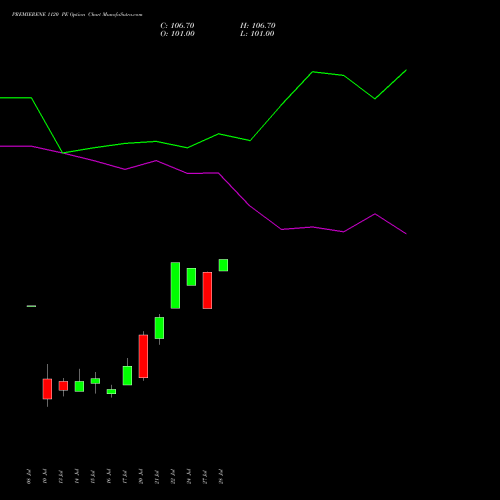Click the large red candlestick on 27 Jul
This screenshot has width=500, height=500.
coord(207,290)
